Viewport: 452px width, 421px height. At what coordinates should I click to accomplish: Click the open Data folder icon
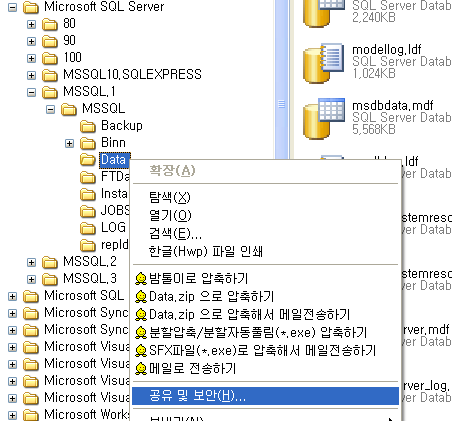[88, 160]
